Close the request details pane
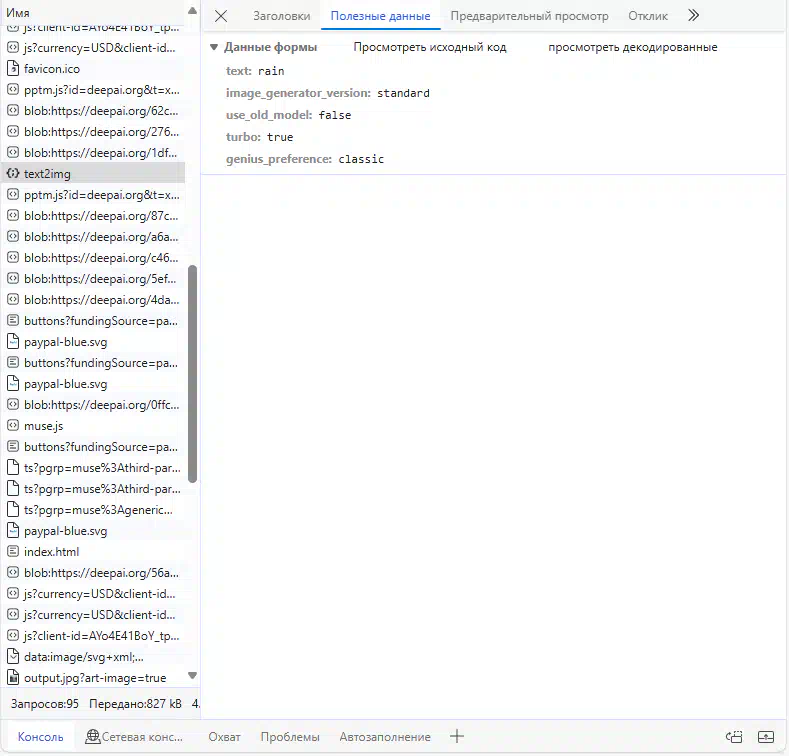Image resolution: width=789 pixels, height=756 pixels. coord(221,16)
